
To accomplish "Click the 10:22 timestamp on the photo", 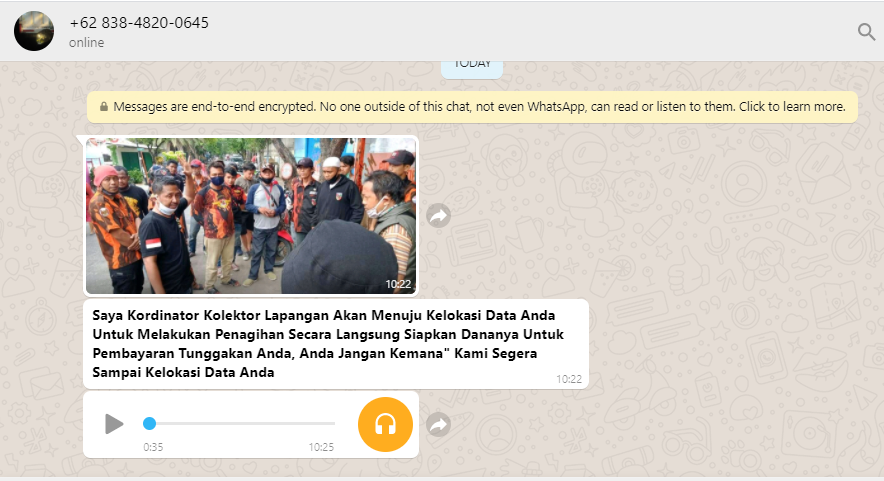I will coord(398,284).
